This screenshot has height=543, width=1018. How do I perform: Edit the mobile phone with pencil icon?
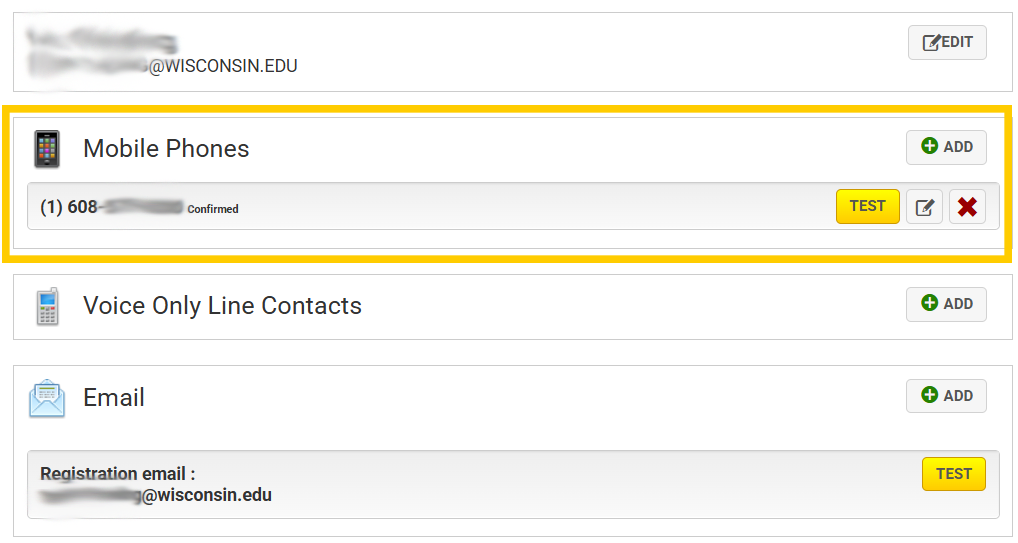[925, 207]
